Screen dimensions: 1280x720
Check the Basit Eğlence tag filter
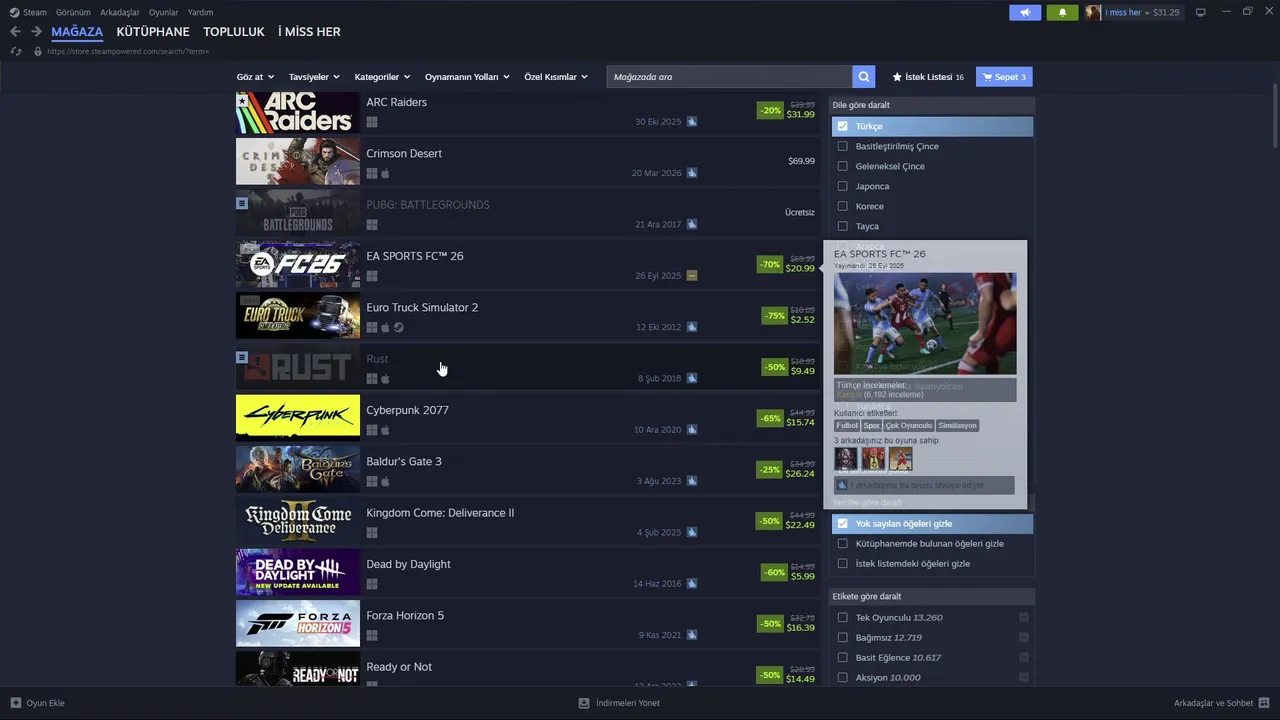pyautogui.click(x=842, y=657)
